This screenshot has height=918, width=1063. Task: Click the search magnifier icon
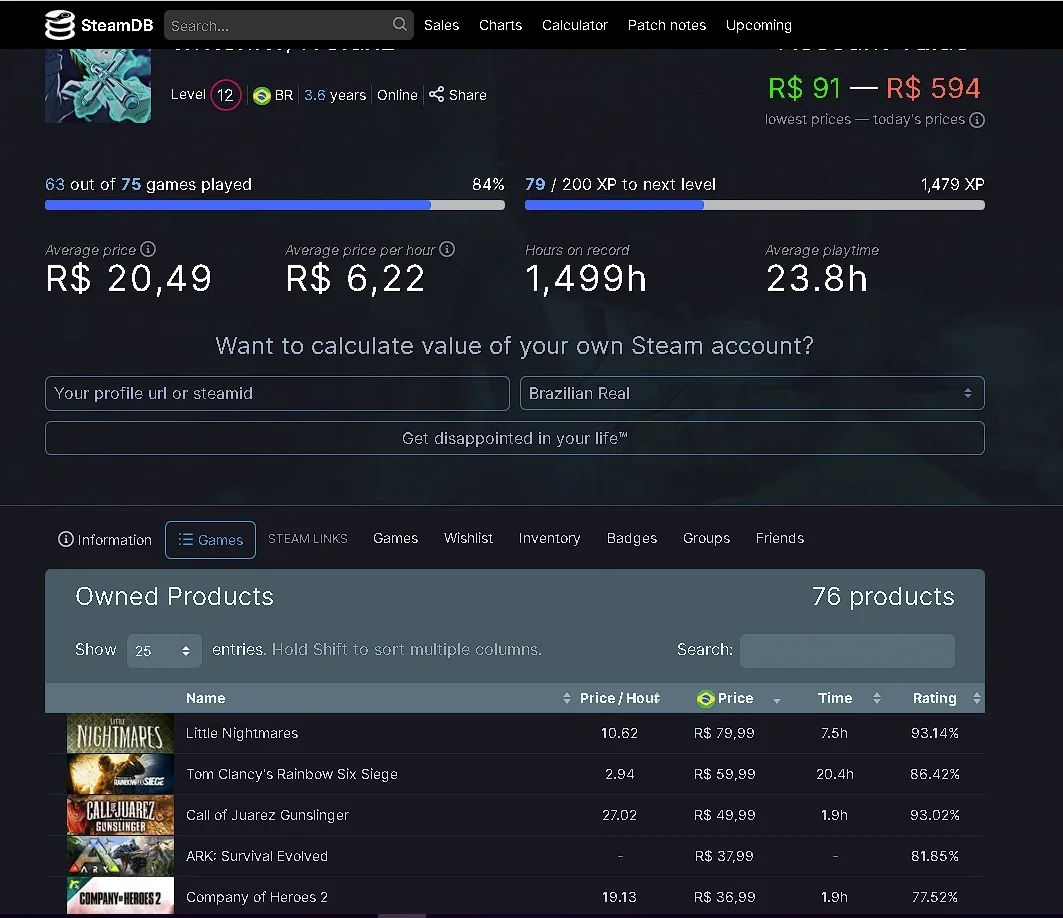[400, 24]
